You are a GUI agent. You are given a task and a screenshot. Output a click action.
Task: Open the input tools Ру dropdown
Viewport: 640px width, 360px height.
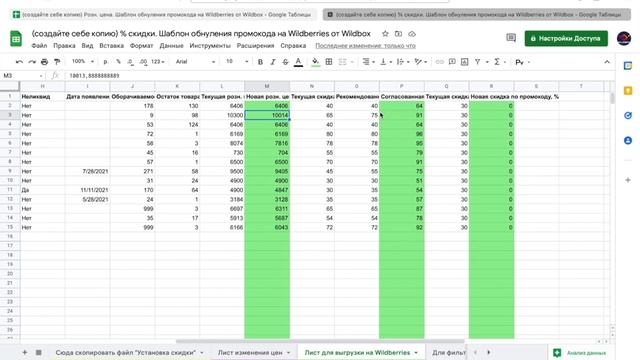[522, 62]
